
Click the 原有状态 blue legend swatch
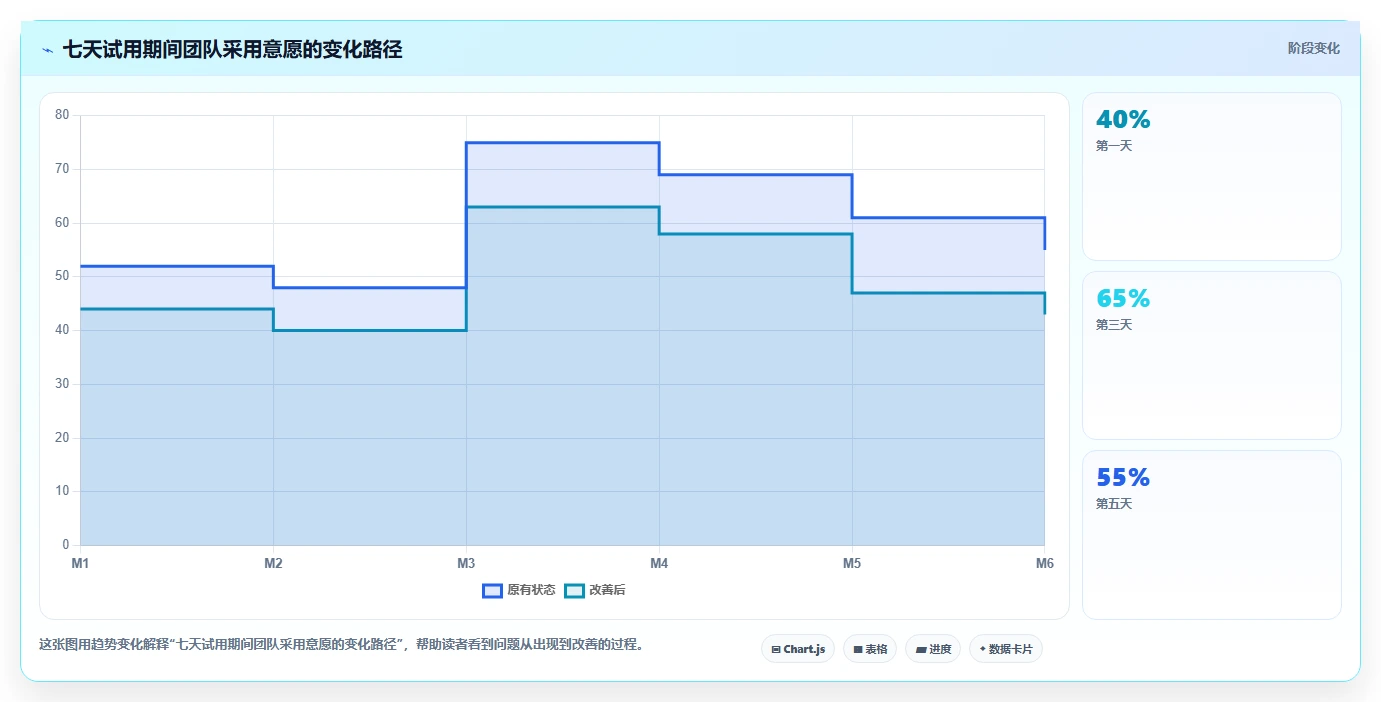click(492, 590)
